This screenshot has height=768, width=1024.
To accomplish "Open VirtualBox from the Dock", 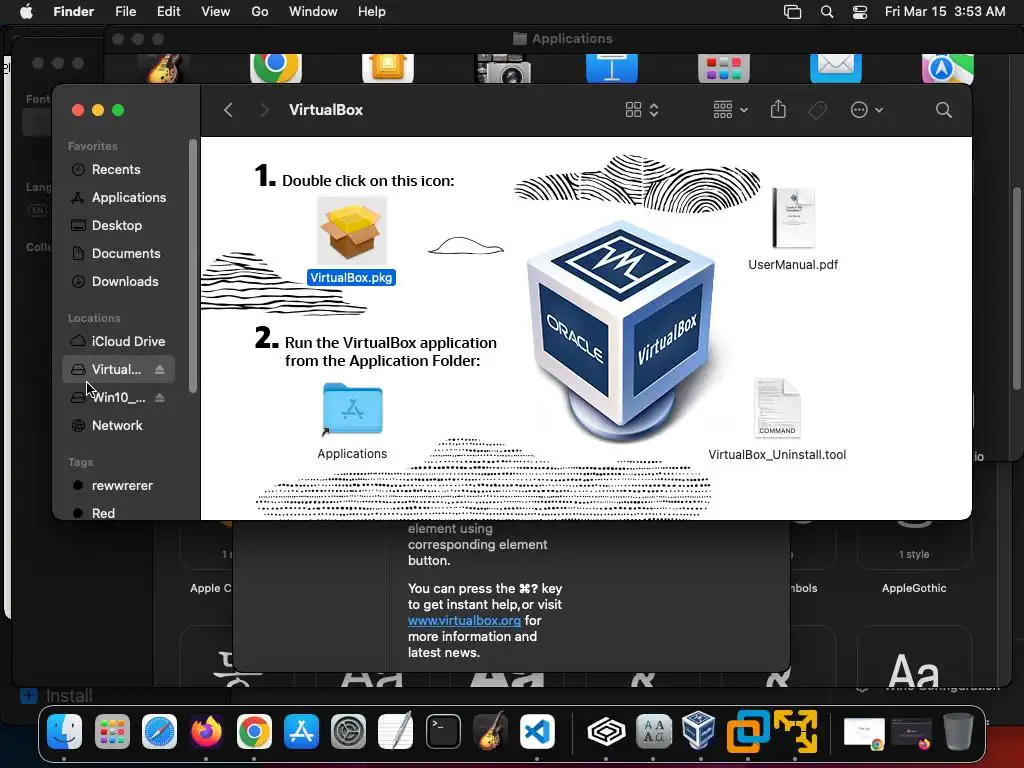I will [x=699, y=730].
